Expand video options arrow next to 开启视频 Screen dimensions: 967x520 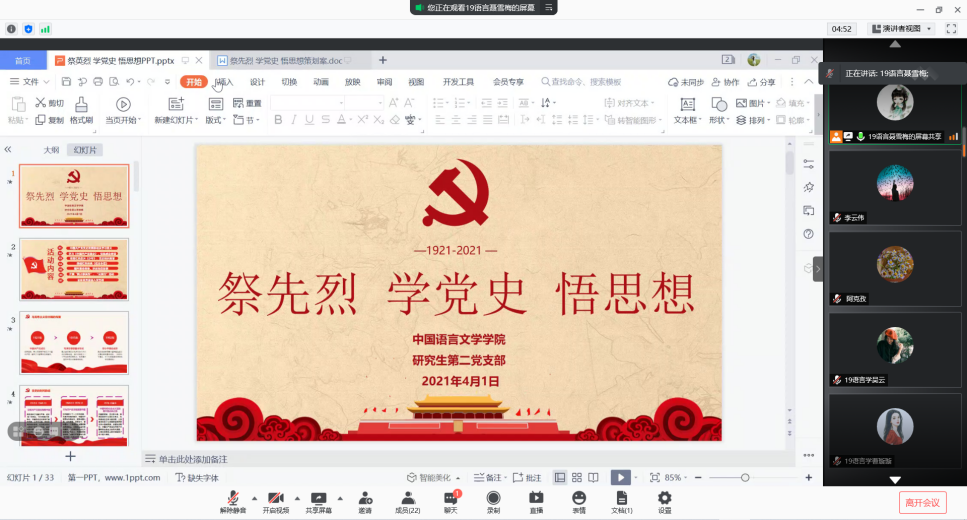(297, 498)
